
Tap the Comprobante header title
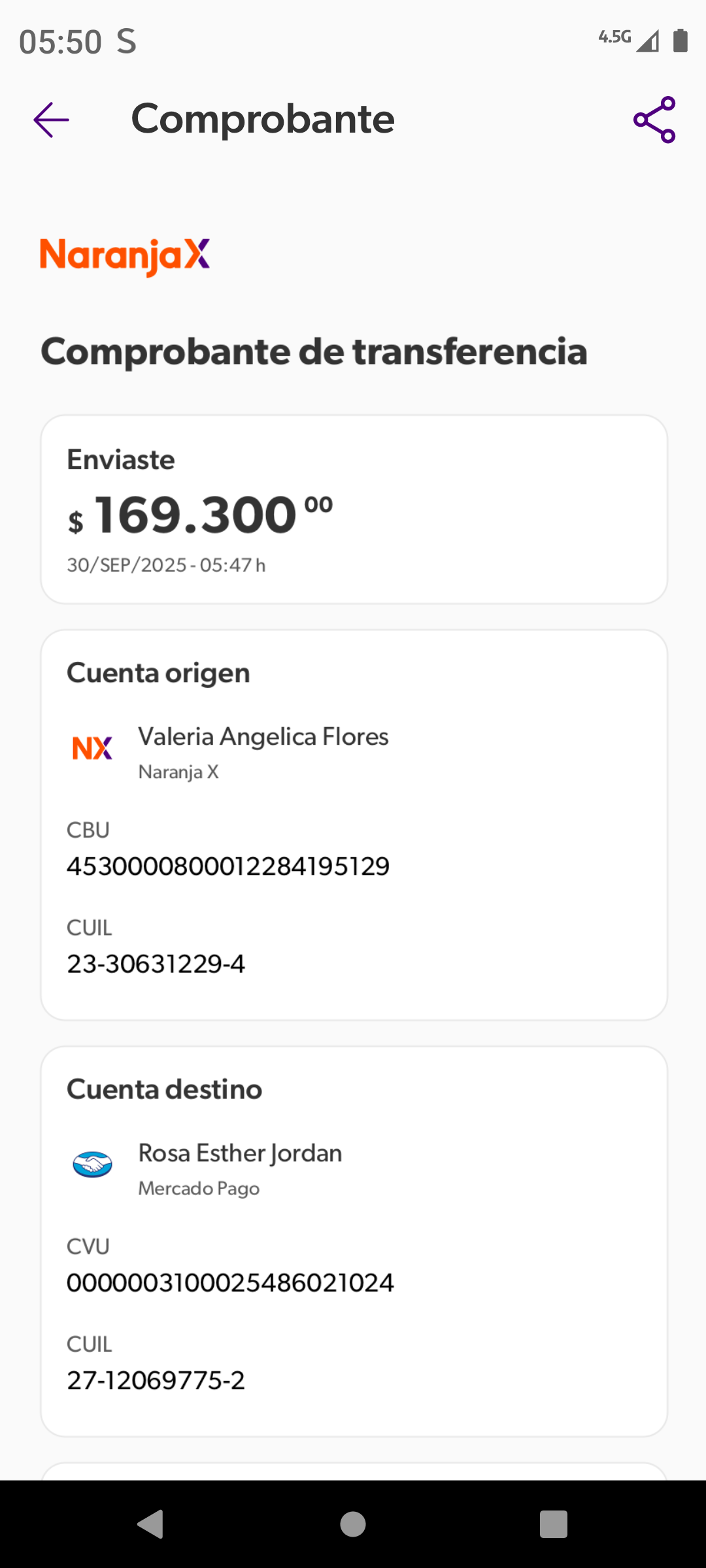pos(263,119)
